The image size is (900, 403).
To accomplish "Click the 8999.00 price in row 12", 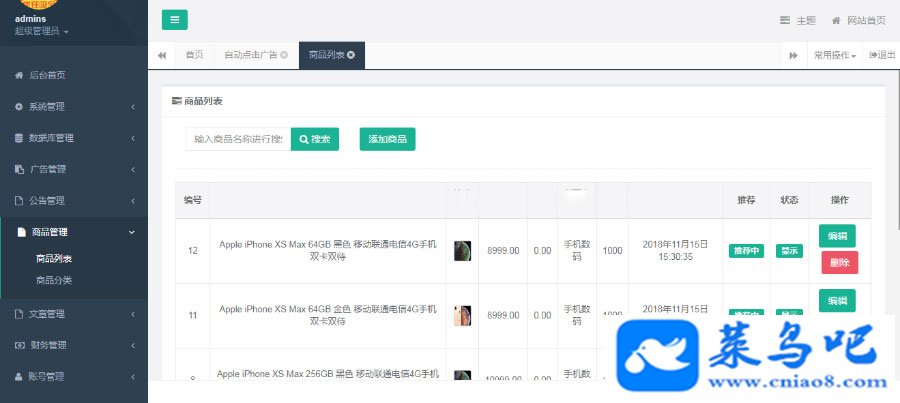I will (503, 251).
